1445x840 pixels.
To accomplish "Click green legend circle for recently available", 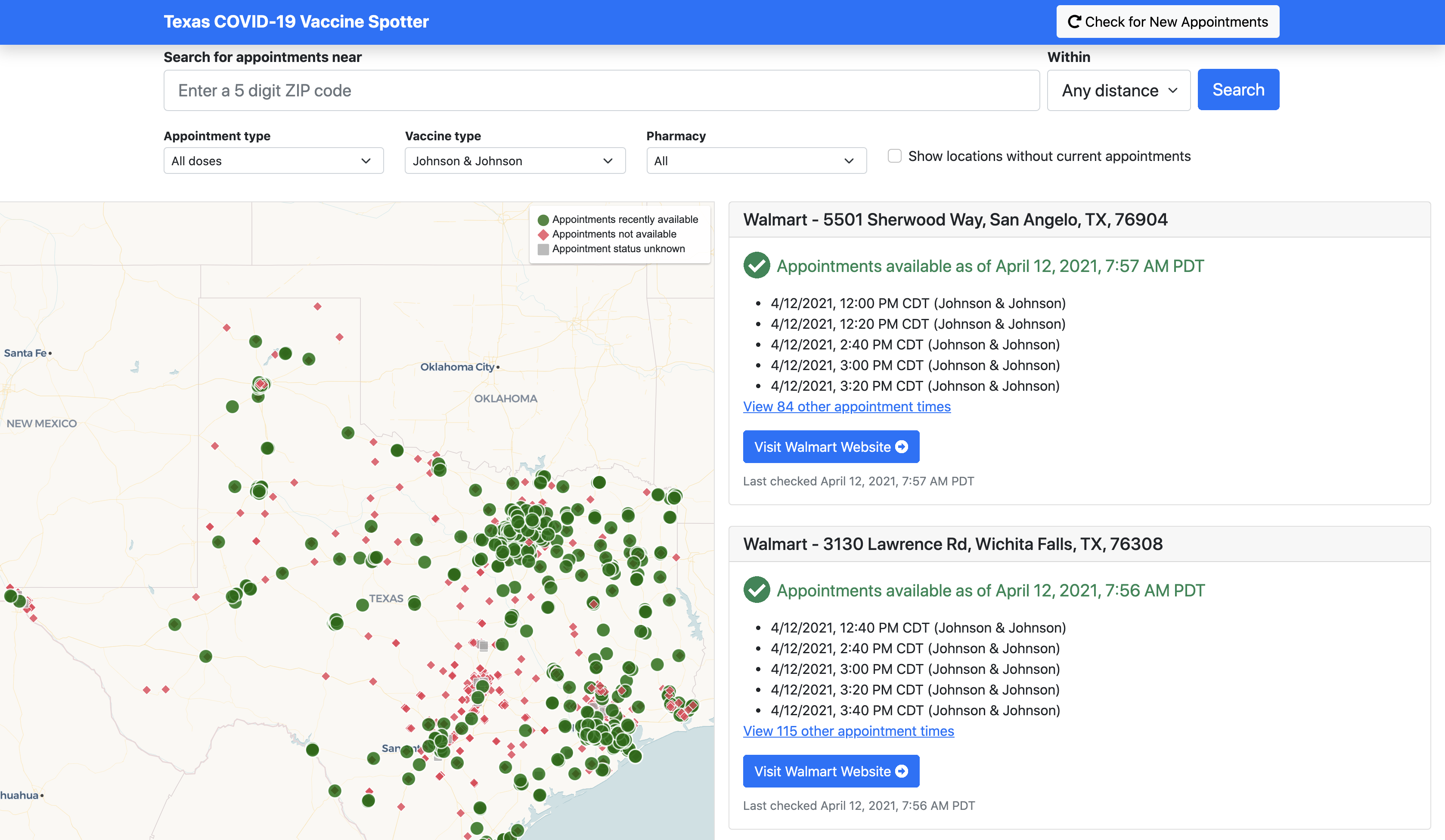I will 543,220.
